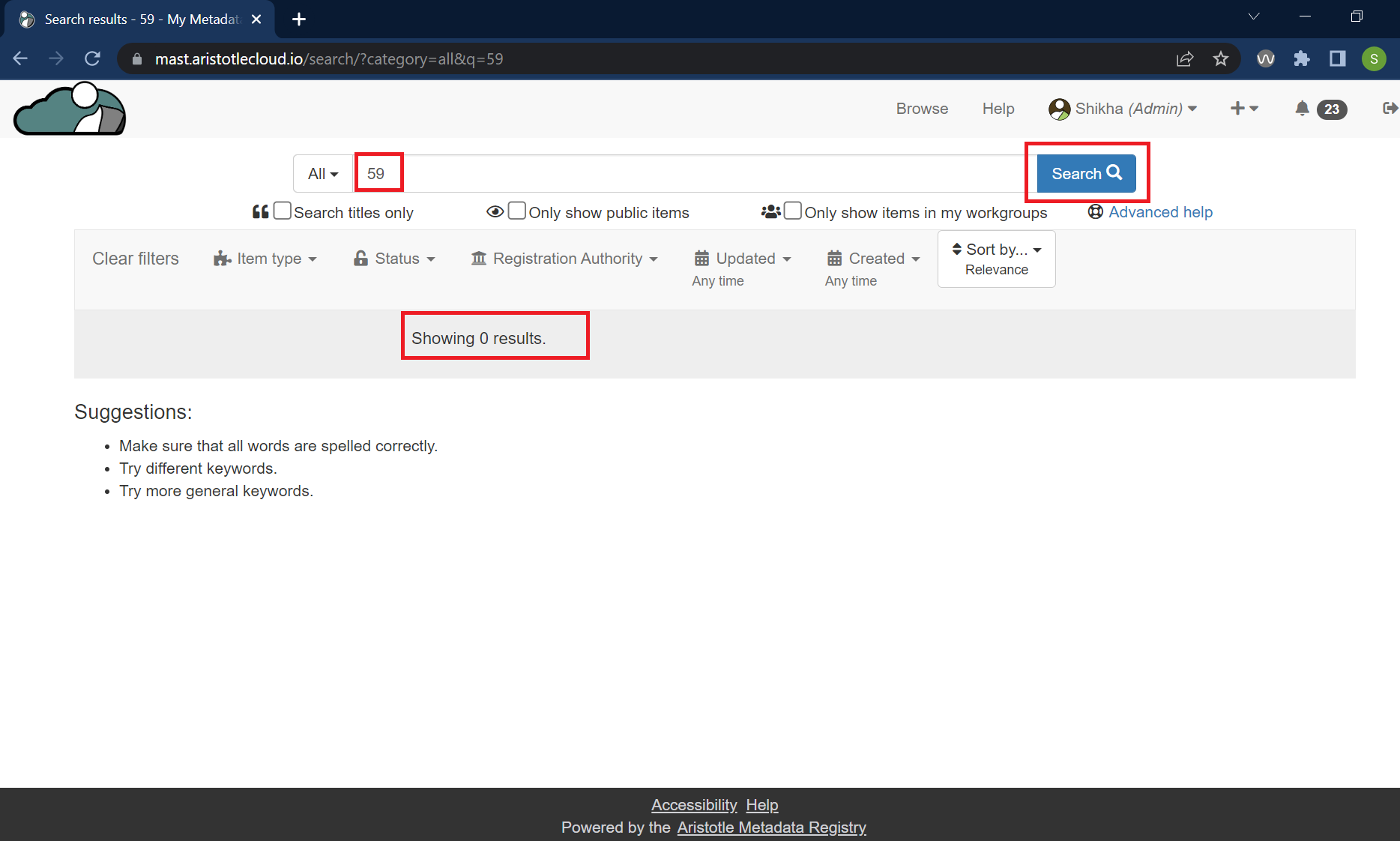Image resolution: width=1400 pixels, height=841 pixels.
Task: Open the browser extensions puzzle icon
Action: pyautogui.click(x=1302, y=59)
